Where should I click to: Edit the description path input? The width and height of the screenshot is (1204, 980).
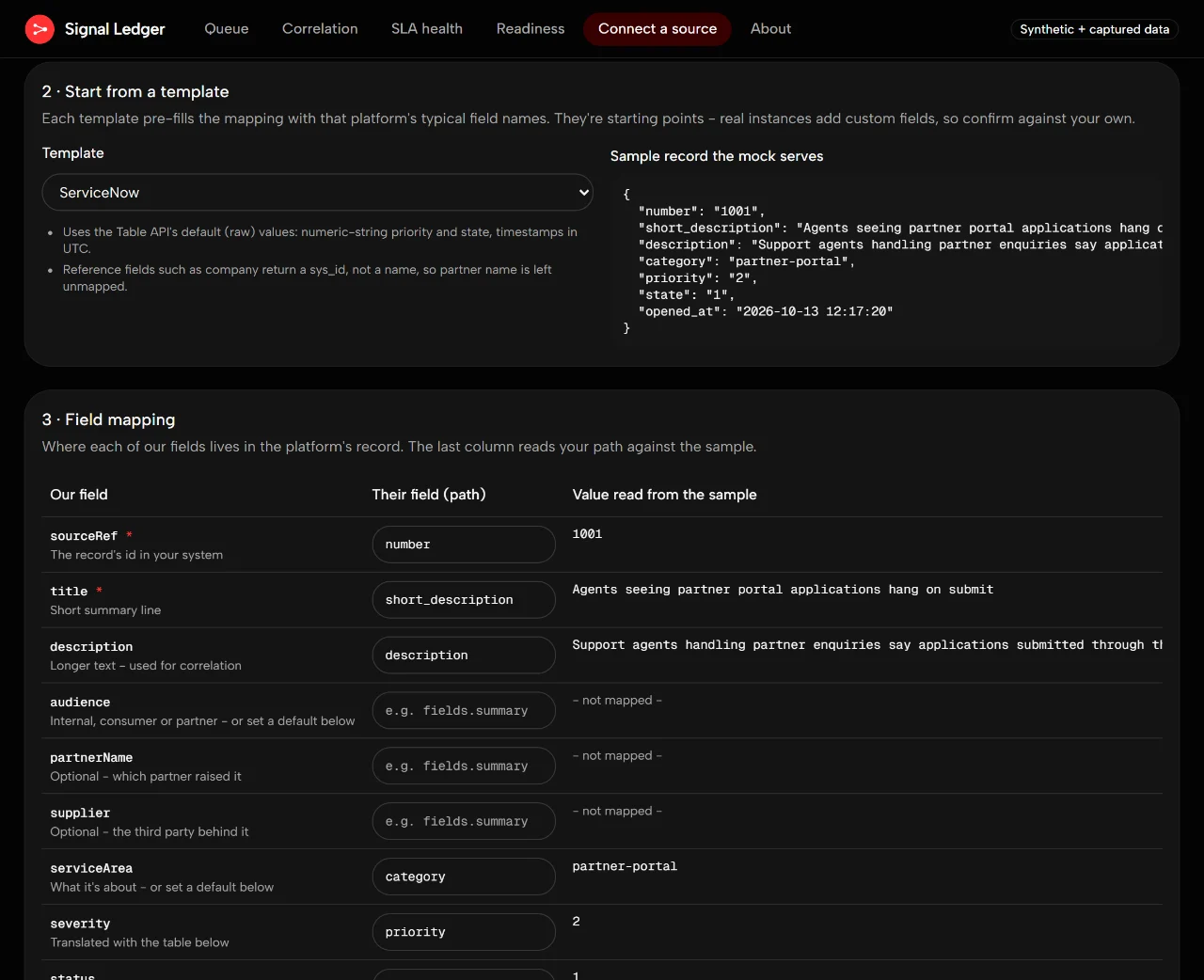coord(464,656)
